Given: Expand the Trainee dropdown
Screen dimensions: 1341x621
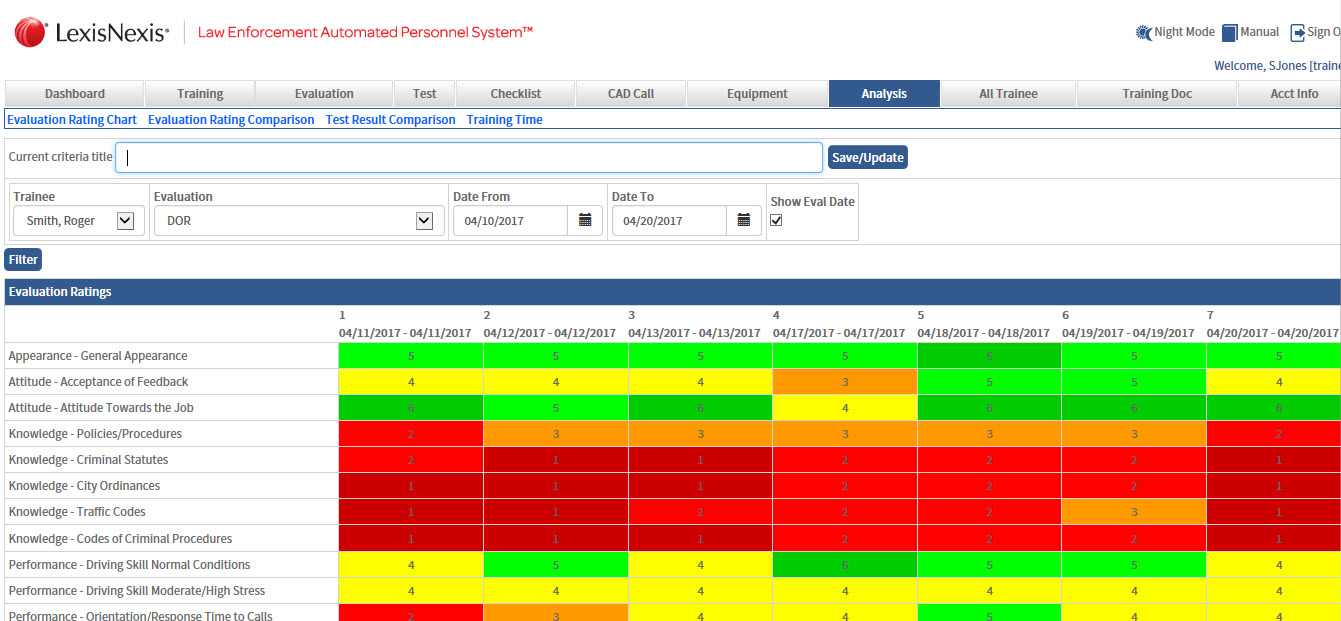Looking at the screenshot, I should (125, 221).
